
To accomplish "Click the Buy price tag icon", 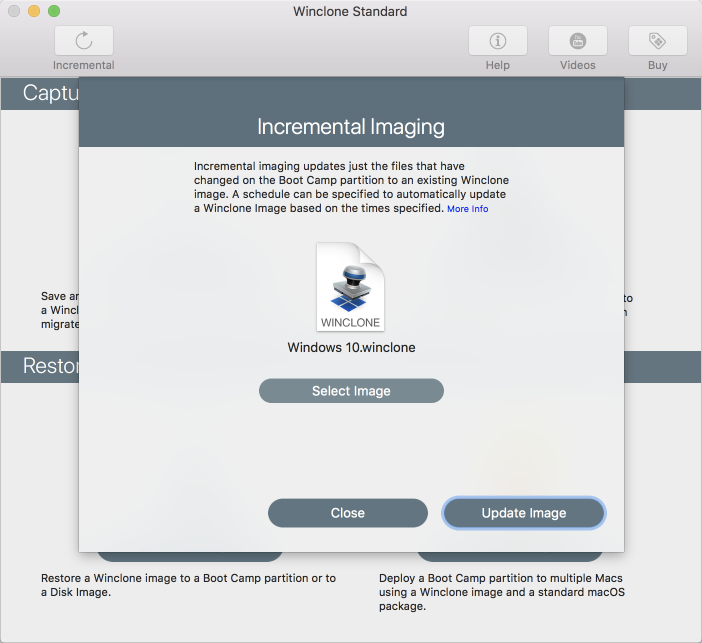I will 657,41.
